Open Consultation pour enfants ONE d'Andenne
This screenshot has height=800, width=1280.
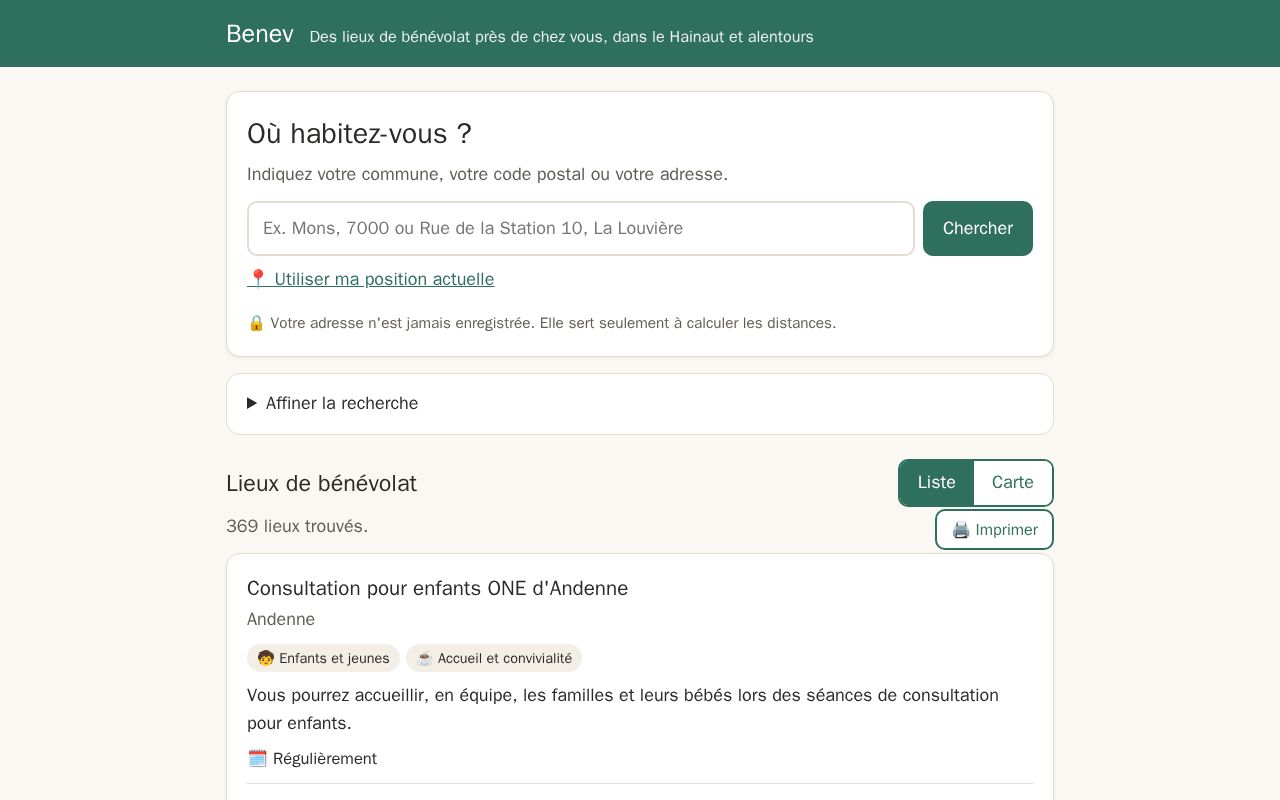[437, 588]
